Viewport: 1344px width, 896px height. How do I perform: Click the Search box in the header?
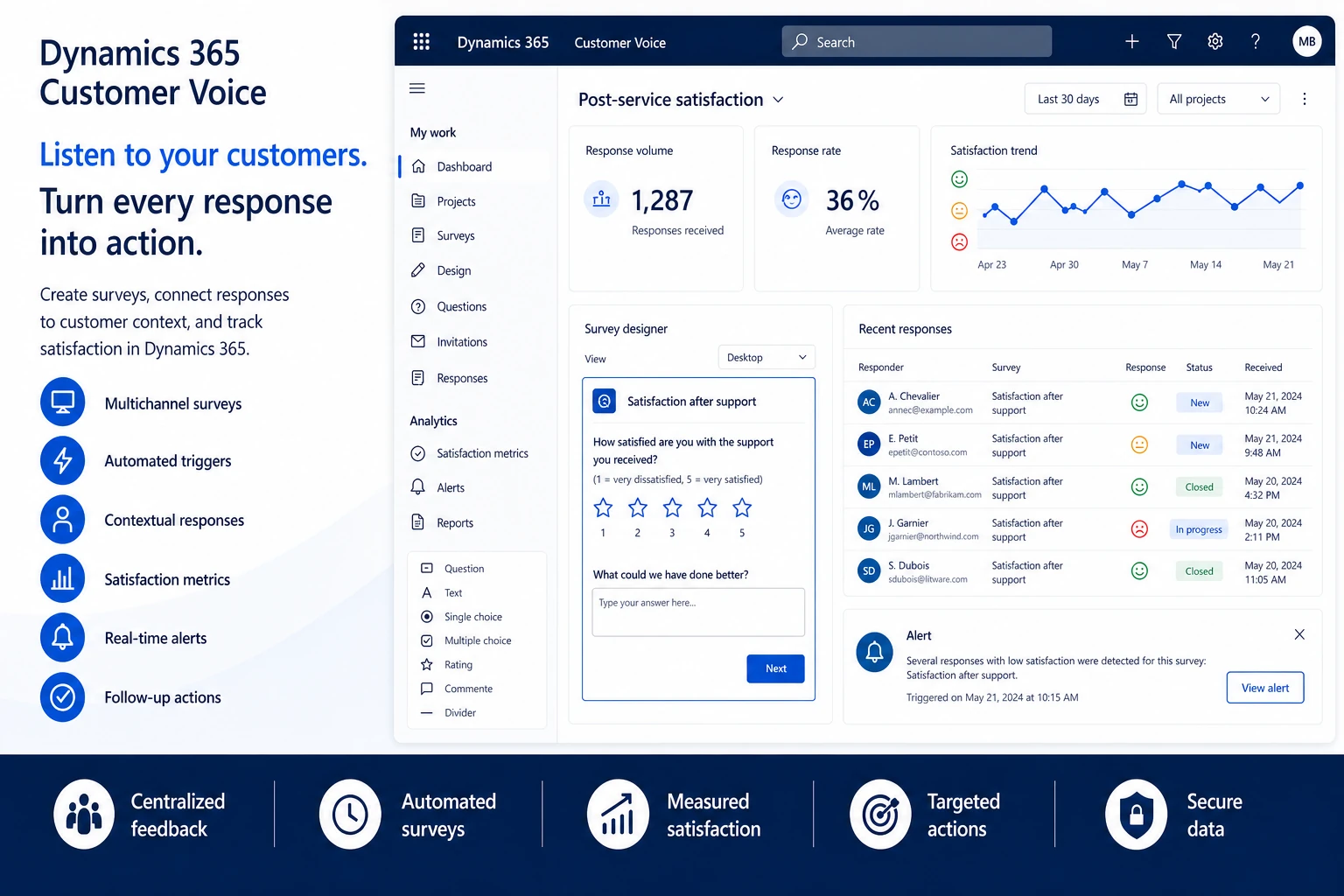pyautogui.click(x=917, y=41)
